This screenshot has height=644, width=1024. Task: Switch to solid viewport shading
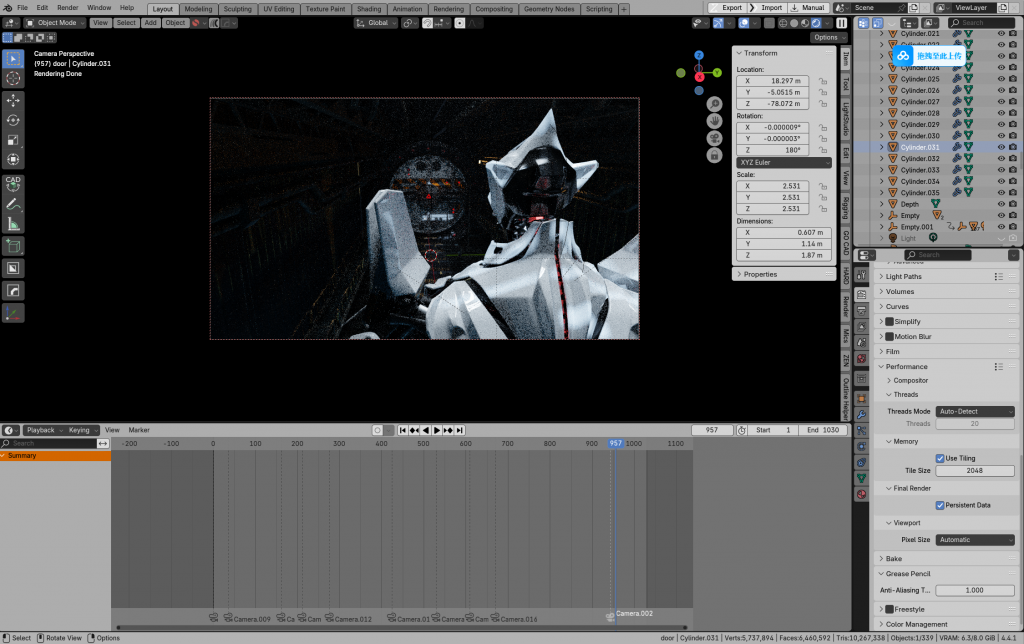794,23
